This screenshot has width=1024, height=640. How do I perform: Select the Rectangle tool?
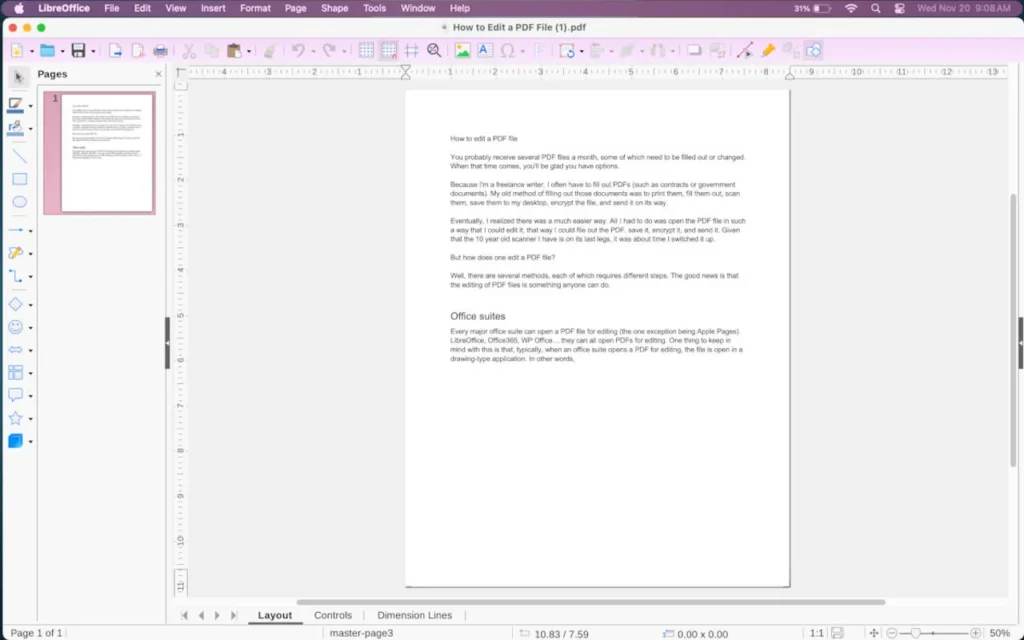(x=20, y=179)
